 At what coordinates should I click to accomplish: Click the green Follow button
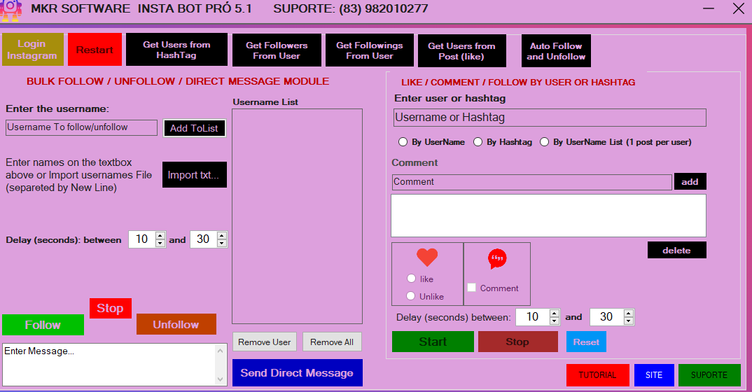point(43,325)
